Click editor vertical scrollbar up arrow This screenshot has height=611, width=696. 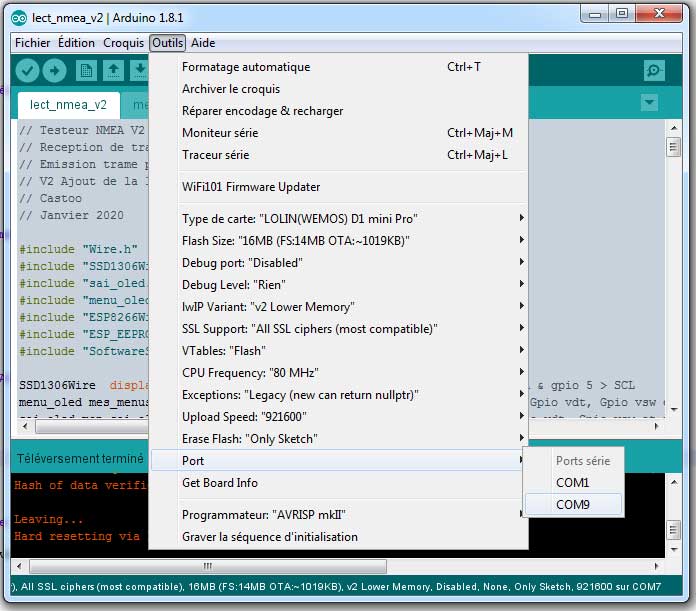click(674, 128)
